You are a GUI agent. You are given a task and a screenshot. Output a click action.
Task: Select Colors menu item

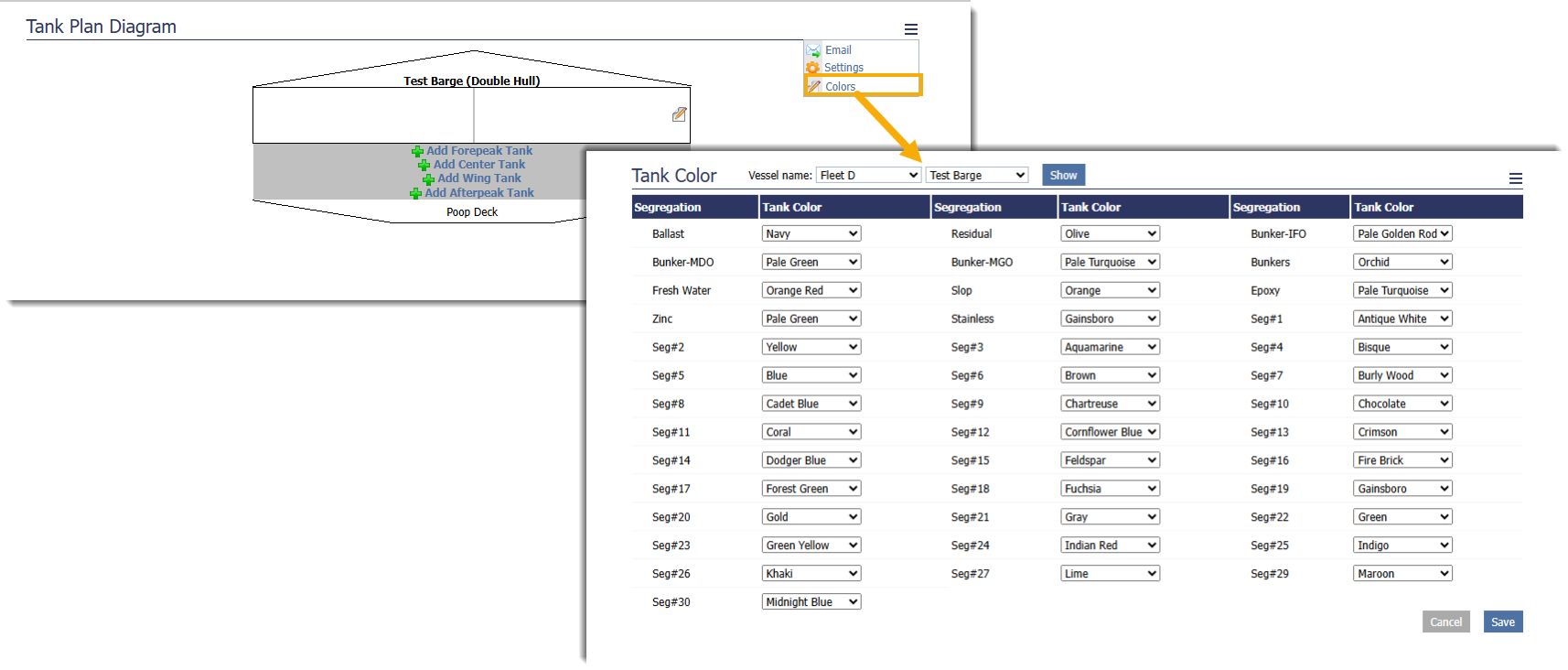click(x=840, y=87)
